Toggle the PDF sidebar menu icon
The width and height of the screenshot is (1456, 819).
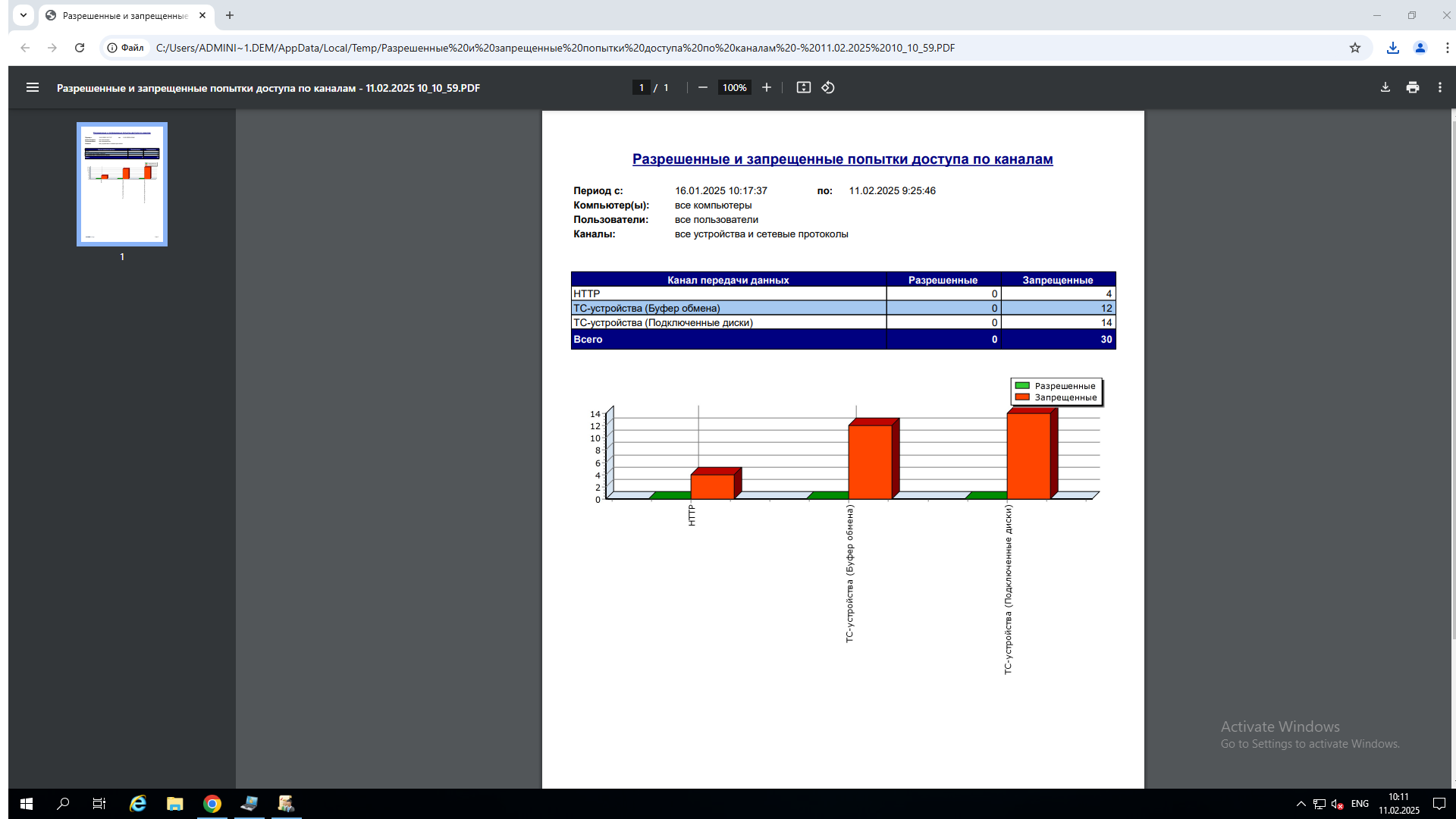pyautogui.click(x=33, y=88)
